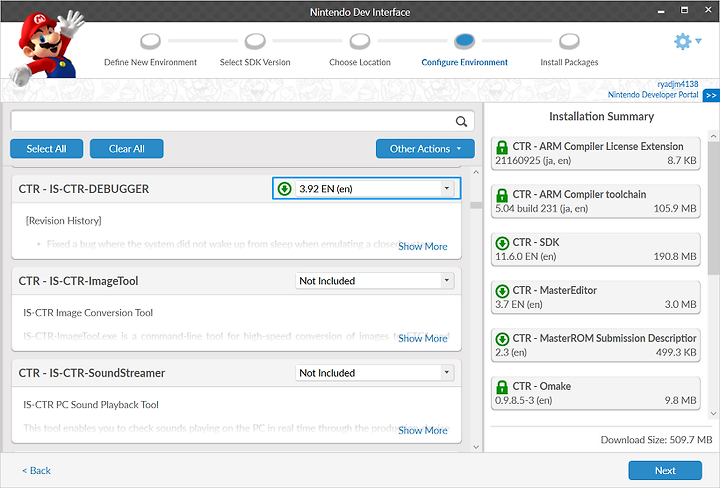Minimize the Nintendo Dev Interface window
This screenshot has height=488, width=720.
pos(661,11)
